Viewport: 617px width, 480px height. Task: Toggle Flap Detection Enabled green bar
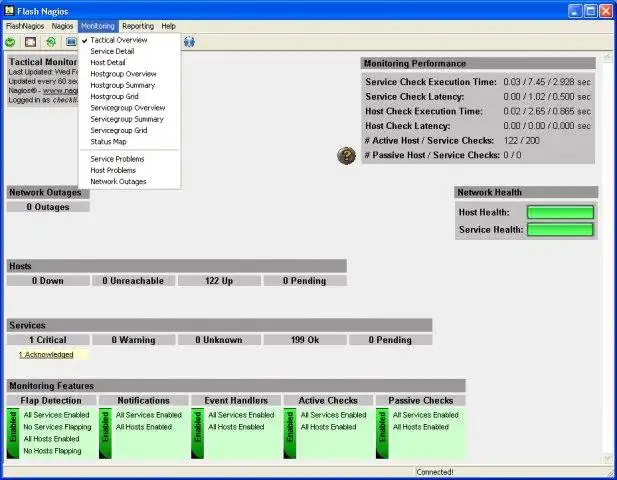pos(13,434)
